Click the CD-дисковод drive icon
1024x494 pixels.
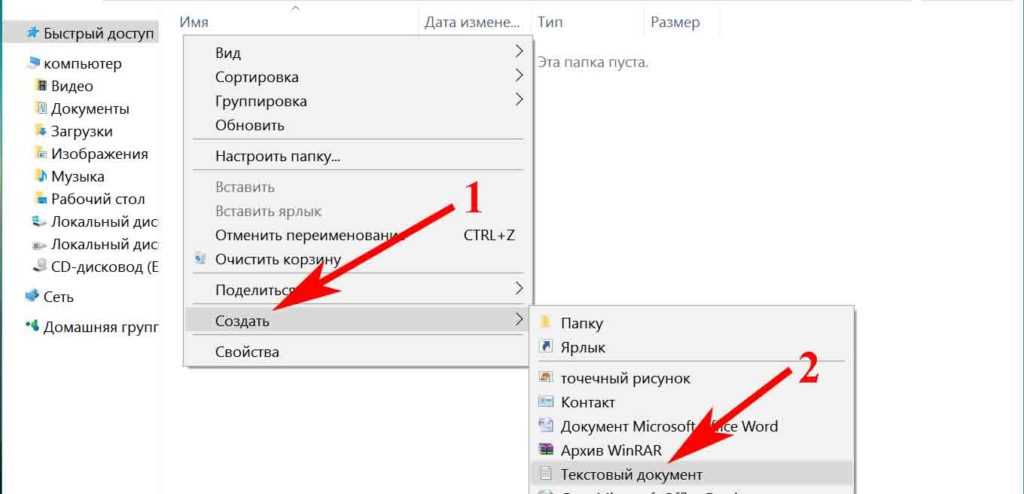click(x=40, y=267)
